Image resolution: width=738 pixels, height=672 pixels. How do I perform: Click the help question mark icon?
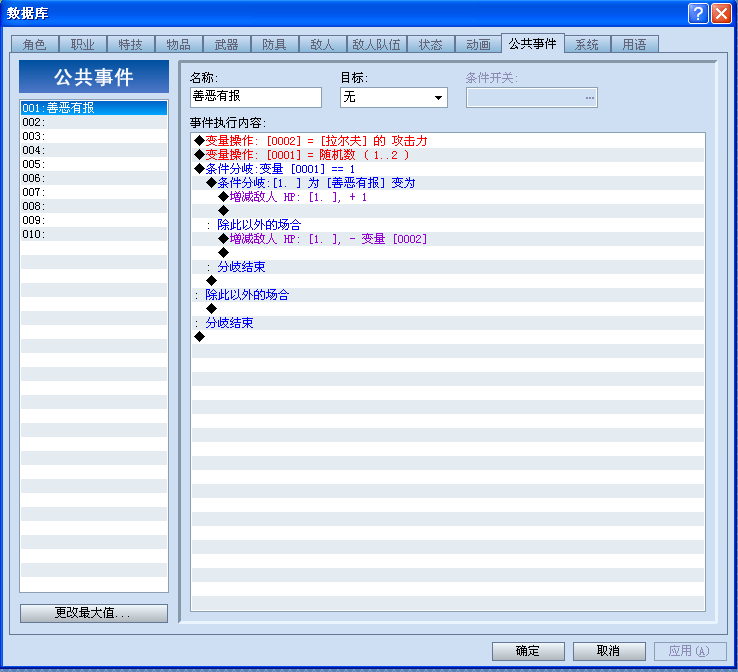coord(698,13)
